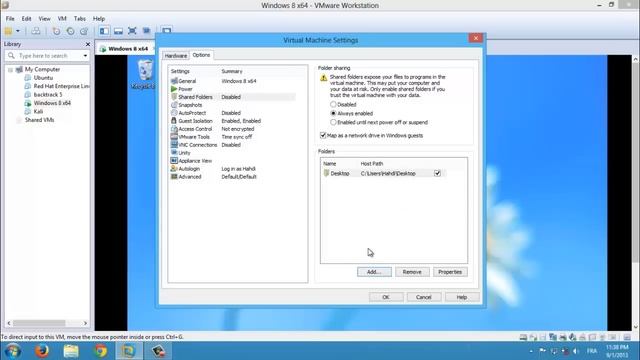The height and width of the screenshot is (360, 640).
Task: Open the Edit menu
Action: [27, 19]
